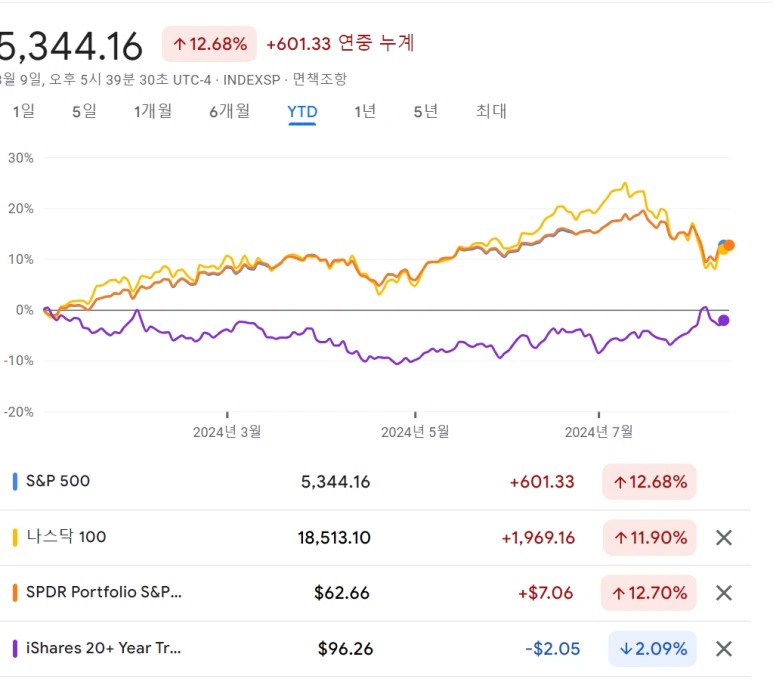
Task: Click the +$7.06 change value
Action: pyautogui.click(x=545, y=593)
